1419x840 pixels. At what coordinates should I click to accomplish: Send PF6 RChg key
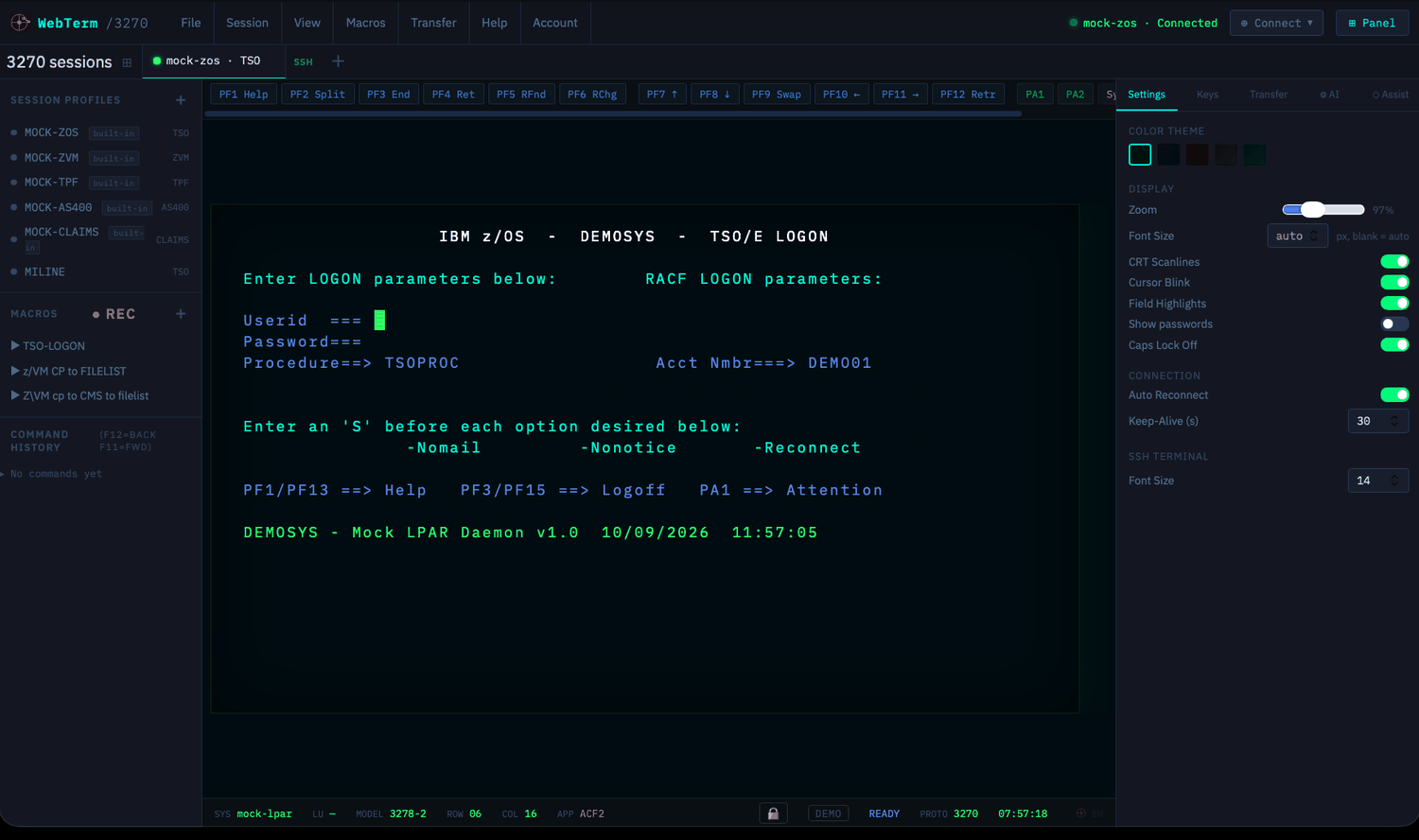[592, 95]
